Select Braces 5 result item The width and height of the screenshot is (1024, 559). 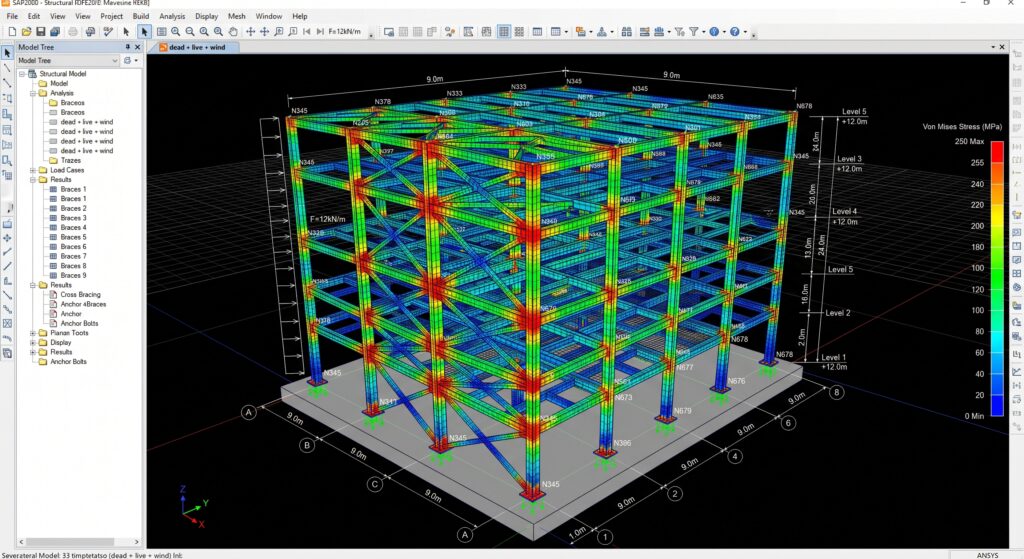click(73, 237)
